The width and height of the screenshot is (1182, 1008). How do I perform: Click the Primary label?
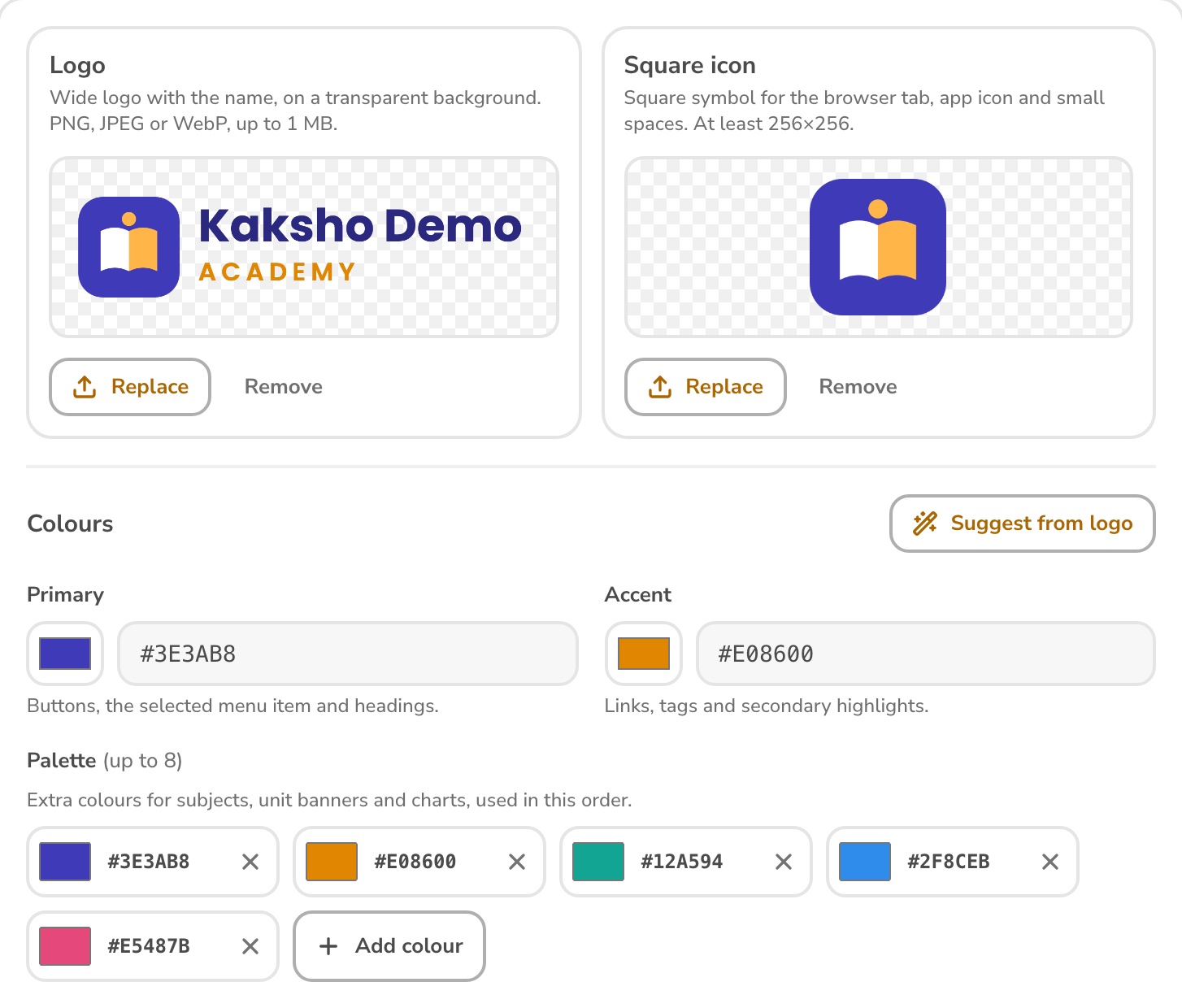pos(66,594)
